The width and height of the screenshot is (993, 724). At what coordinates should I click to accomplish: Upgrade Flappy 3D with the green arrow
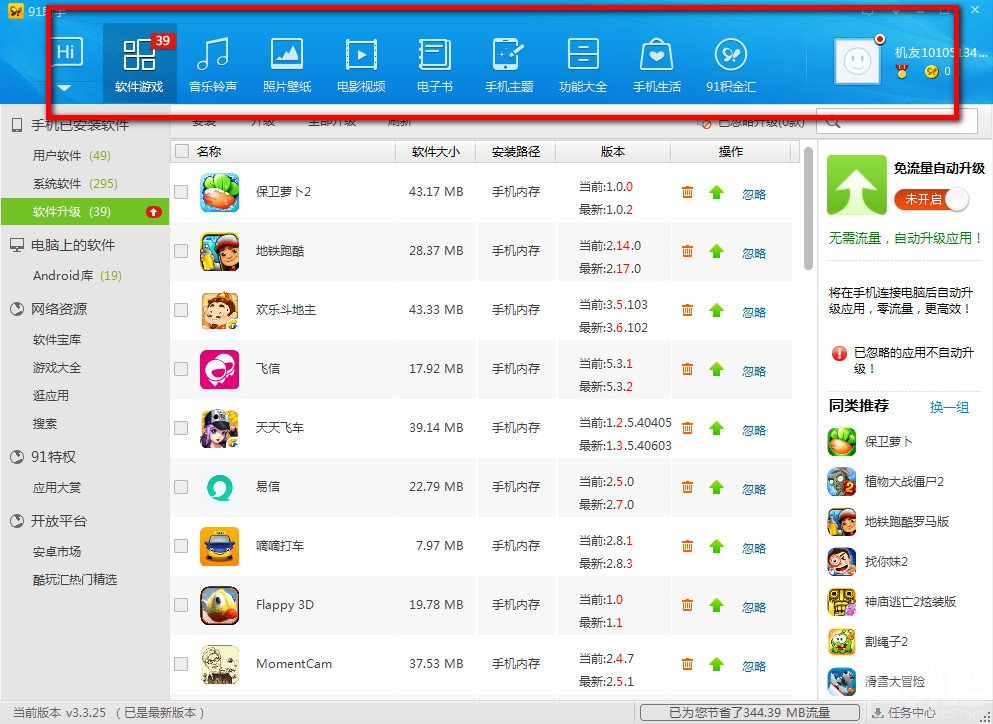tap(716, 604)
